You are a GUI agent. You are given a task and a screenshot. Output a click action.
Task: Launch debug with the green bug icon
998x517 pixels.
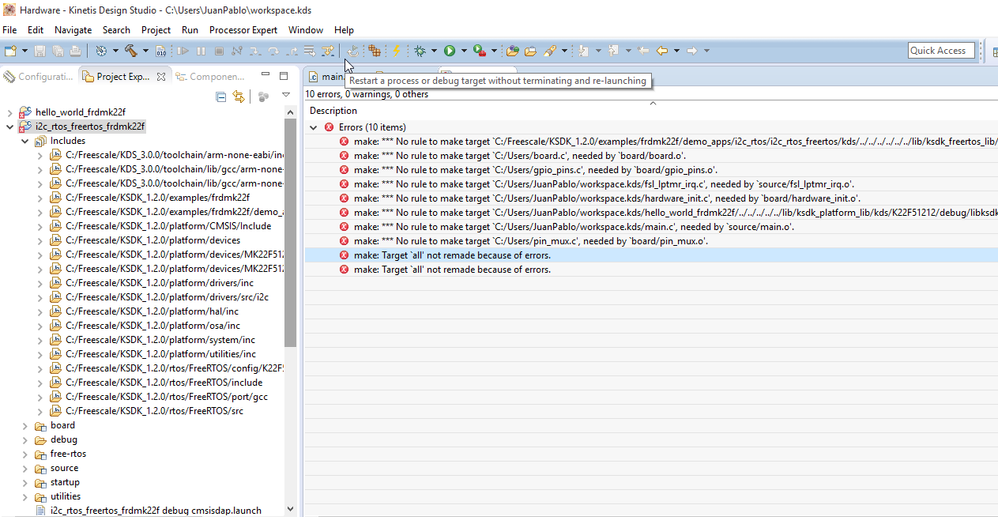tap(419, 50)
